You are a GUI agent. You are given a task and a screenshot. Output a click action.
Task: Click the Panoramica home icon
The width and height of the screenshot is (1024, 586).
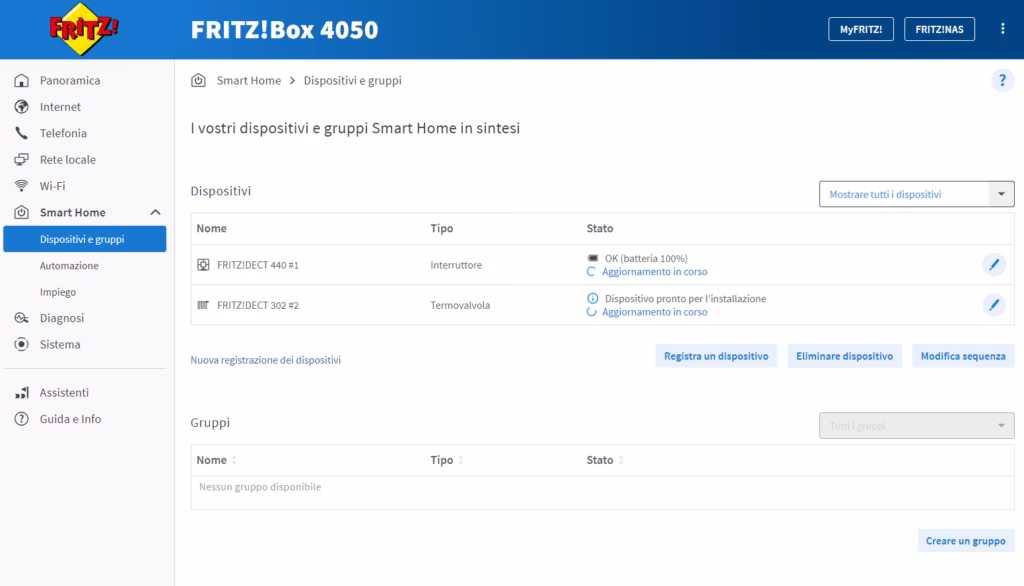[x=22, y=80]
